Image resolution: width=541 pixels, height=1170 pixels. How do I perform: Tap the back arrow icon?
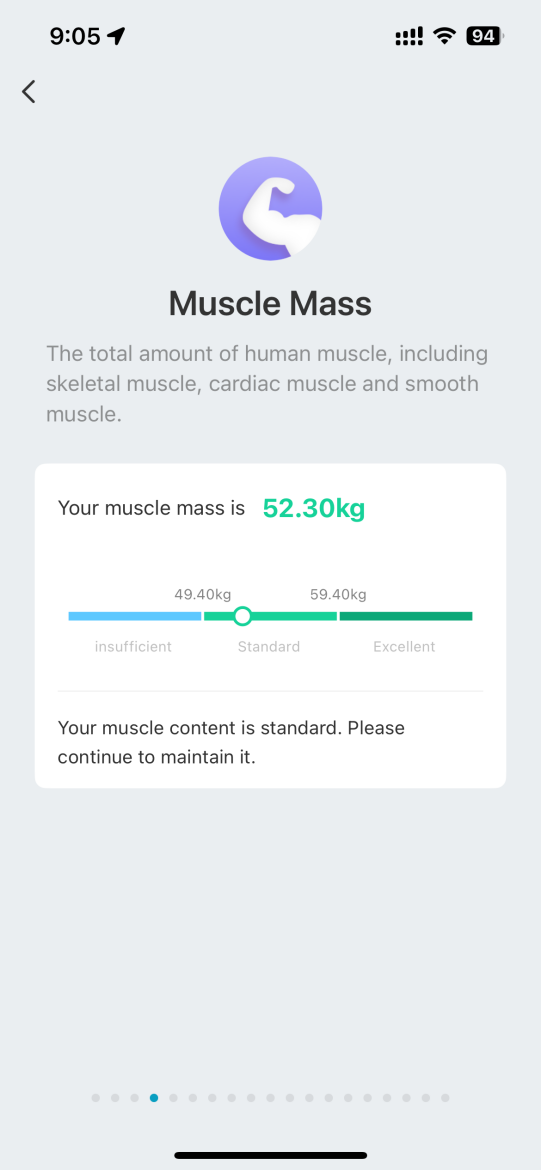pyautogui.click(x=28, y=92)
